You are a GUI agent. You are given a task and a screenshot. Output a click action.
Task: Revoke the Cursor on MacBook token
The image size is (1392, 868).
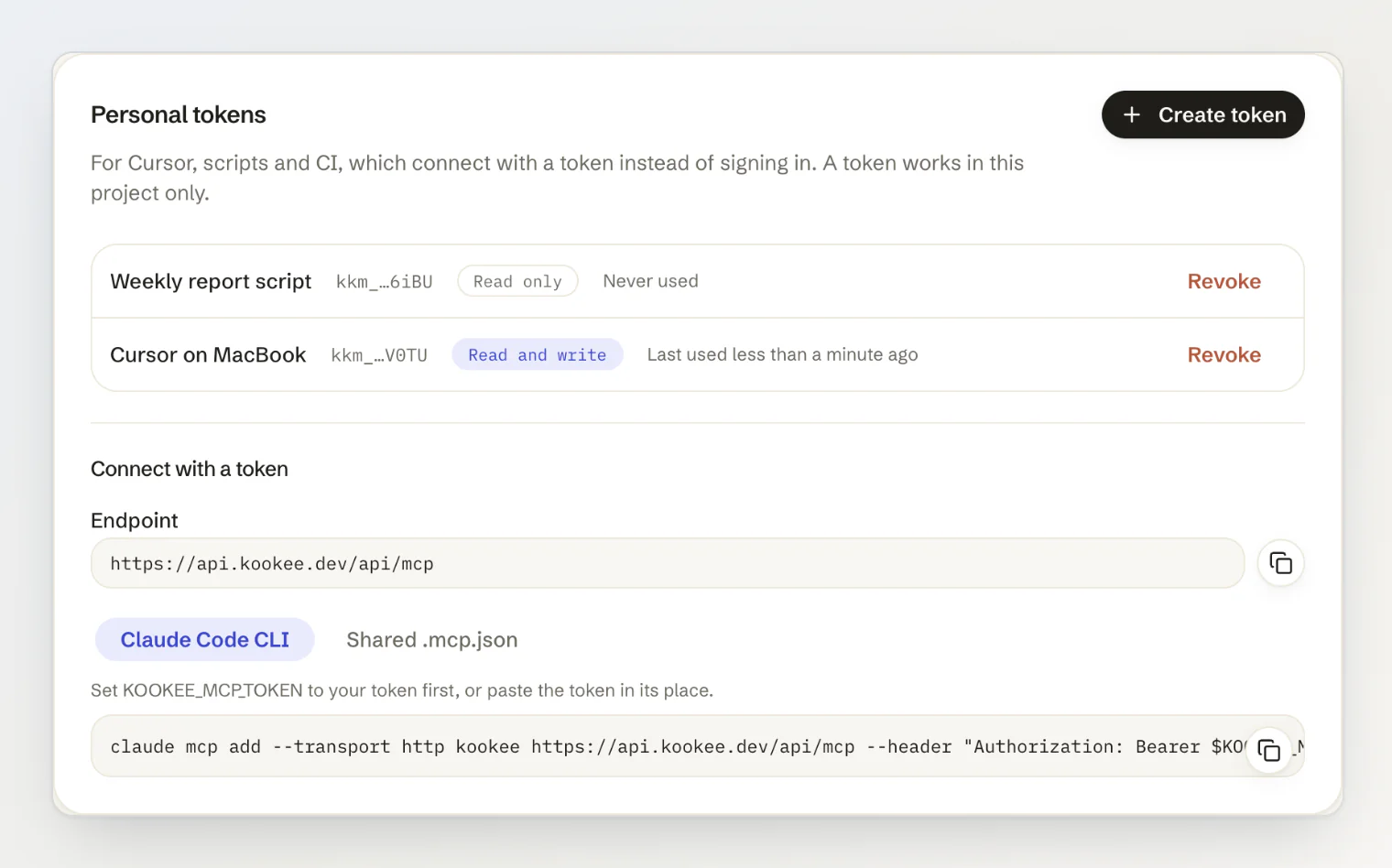pyautogui.click(x=1223, y=354)
